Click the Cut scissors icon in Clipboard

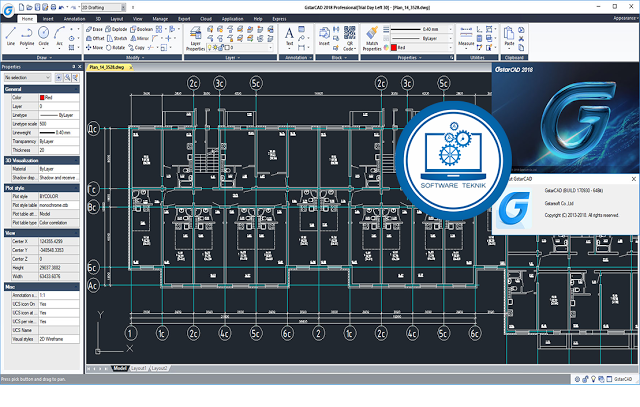pos(521,38)
